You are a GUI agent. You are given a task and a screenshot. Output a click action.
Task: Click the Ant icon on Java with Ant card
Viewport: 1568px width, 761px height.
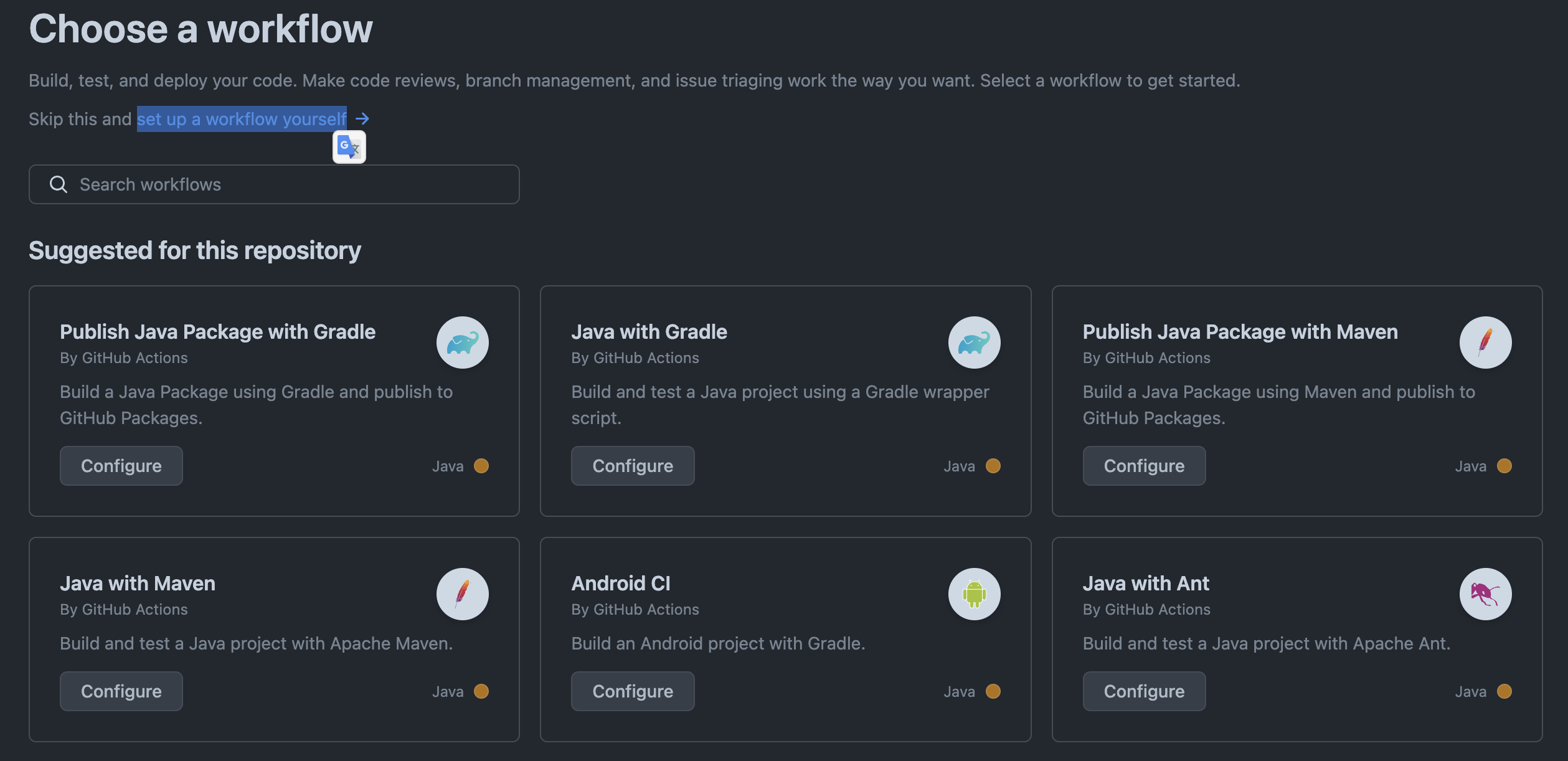[x=1486, y=594]
